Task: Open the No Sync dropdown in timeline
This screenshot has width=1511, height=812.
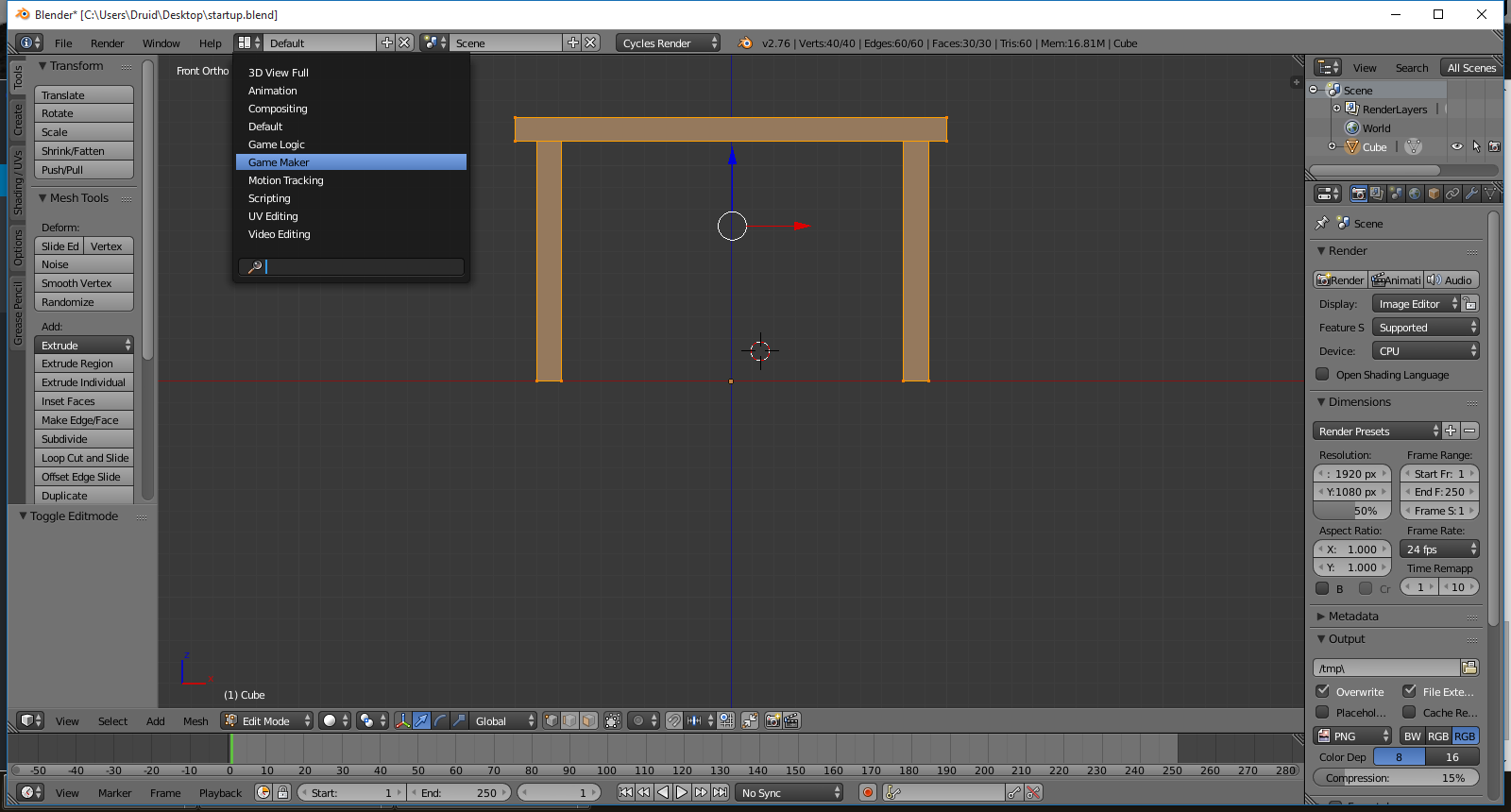Action: 789,792
